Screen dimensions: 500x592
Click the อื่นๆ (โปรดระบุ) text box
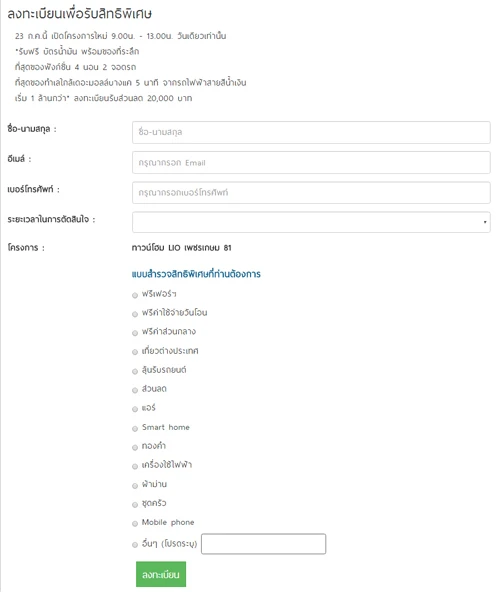(x=263, y=544)
